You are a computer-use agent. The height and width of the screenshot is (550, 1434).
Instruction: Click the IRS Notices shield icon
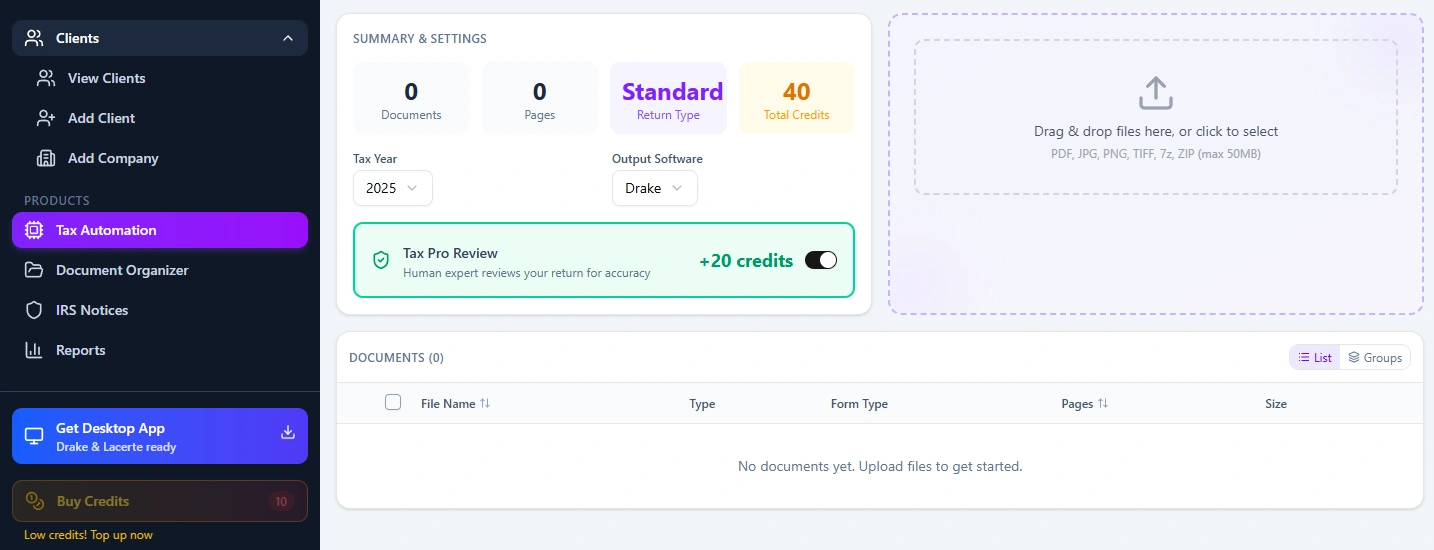(x=34, y=310)
